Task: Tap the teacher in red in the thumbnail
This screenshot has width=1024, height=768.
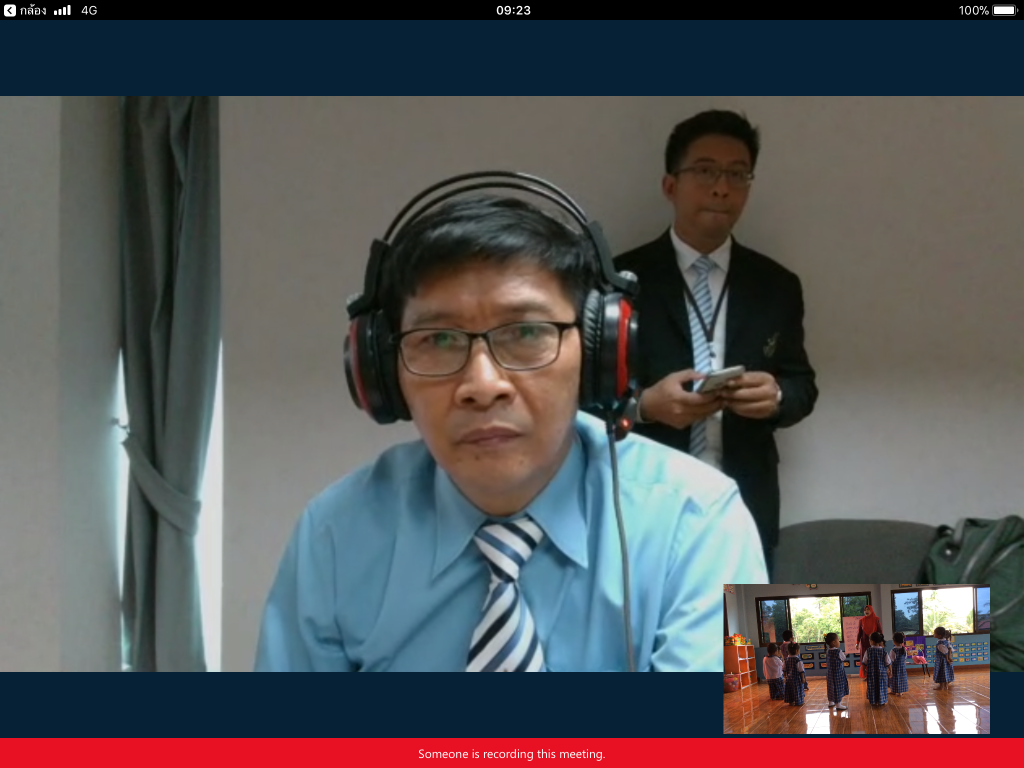Action: [x=868, y=628]
